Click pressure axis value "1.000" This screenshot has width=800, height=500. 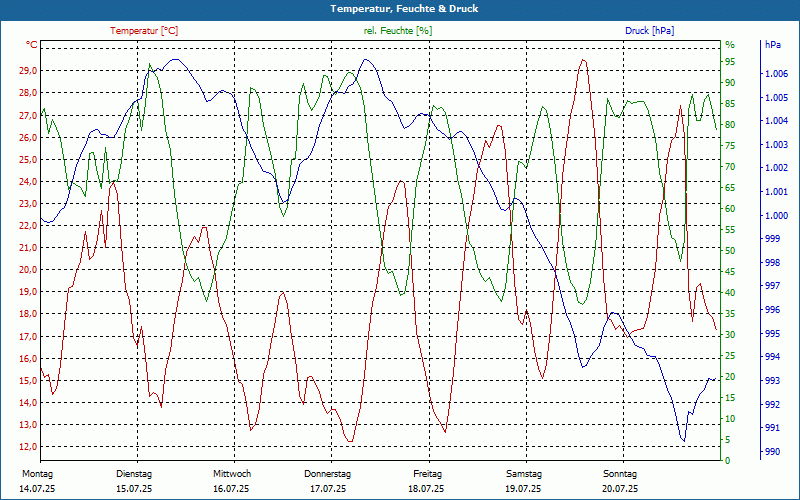coord(777,216)
